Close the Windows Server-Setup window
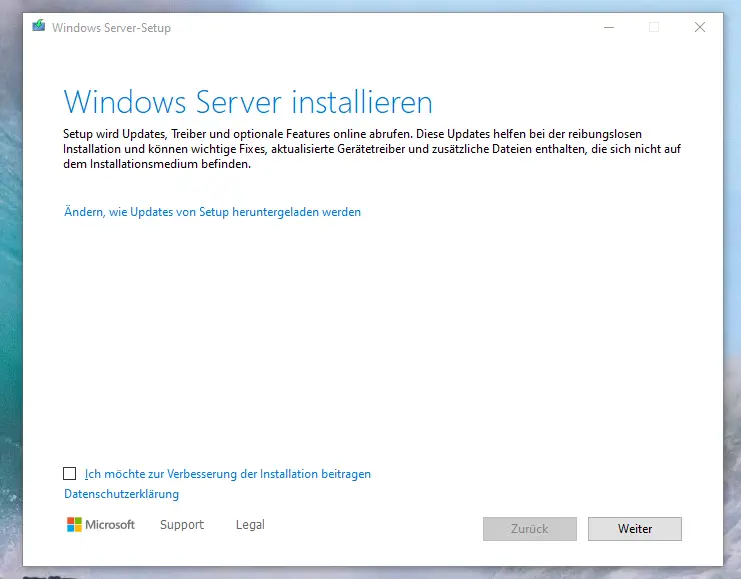 click(700, 27)
